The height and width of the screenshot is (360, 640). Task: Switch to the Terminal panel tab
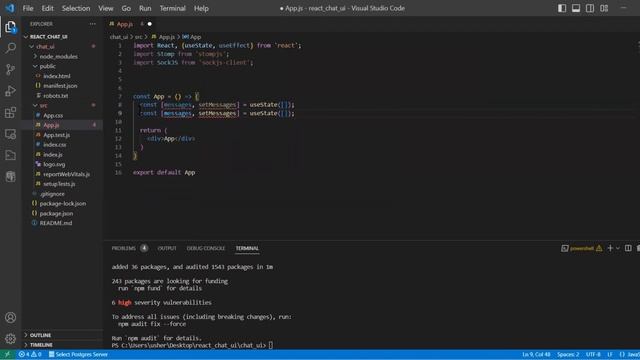tap(247, 248)
